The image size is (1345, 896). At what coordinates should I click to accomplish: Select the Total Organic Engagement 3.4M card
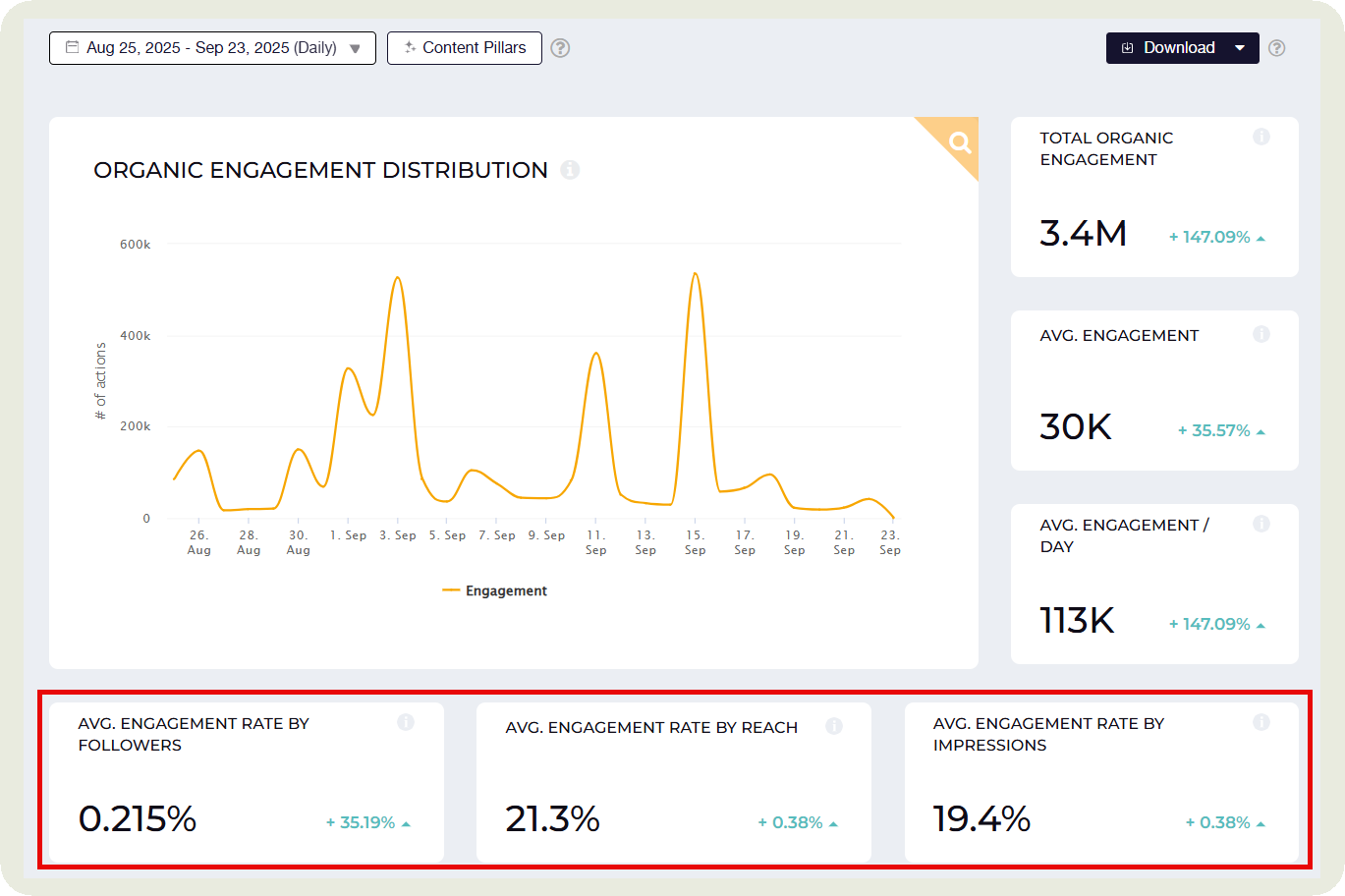(1154, 197)
